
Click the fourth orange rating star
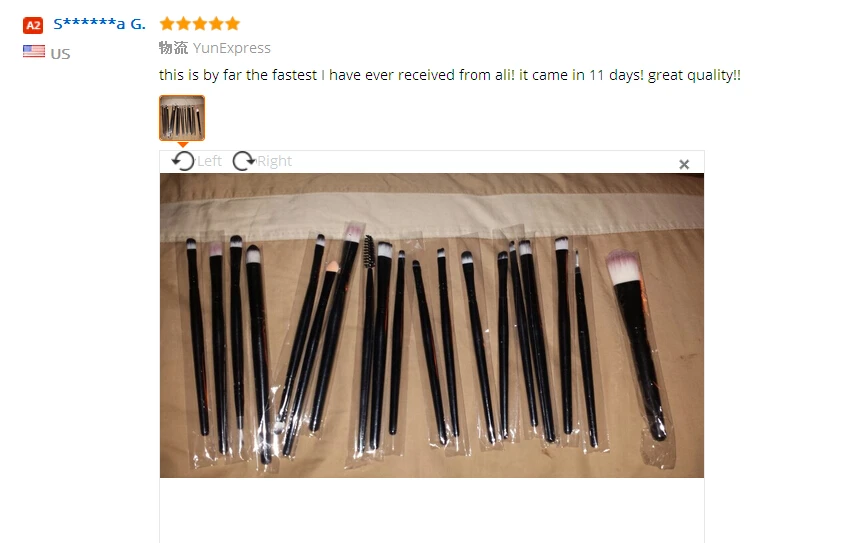(x=217, y=23)
